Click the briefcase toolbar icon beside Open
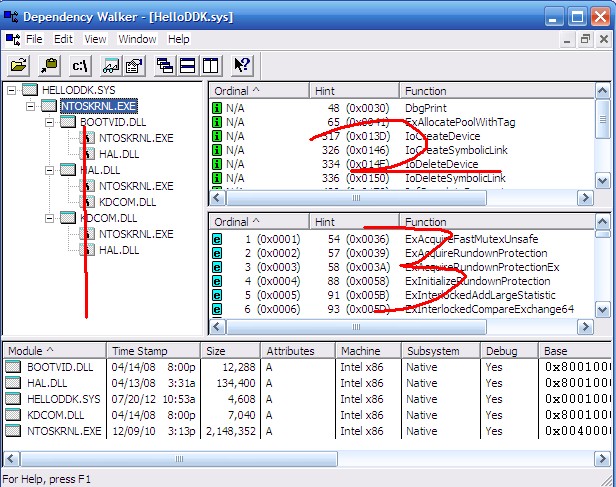Viewport: 616px width, 487px height. [x=49, y=66]
